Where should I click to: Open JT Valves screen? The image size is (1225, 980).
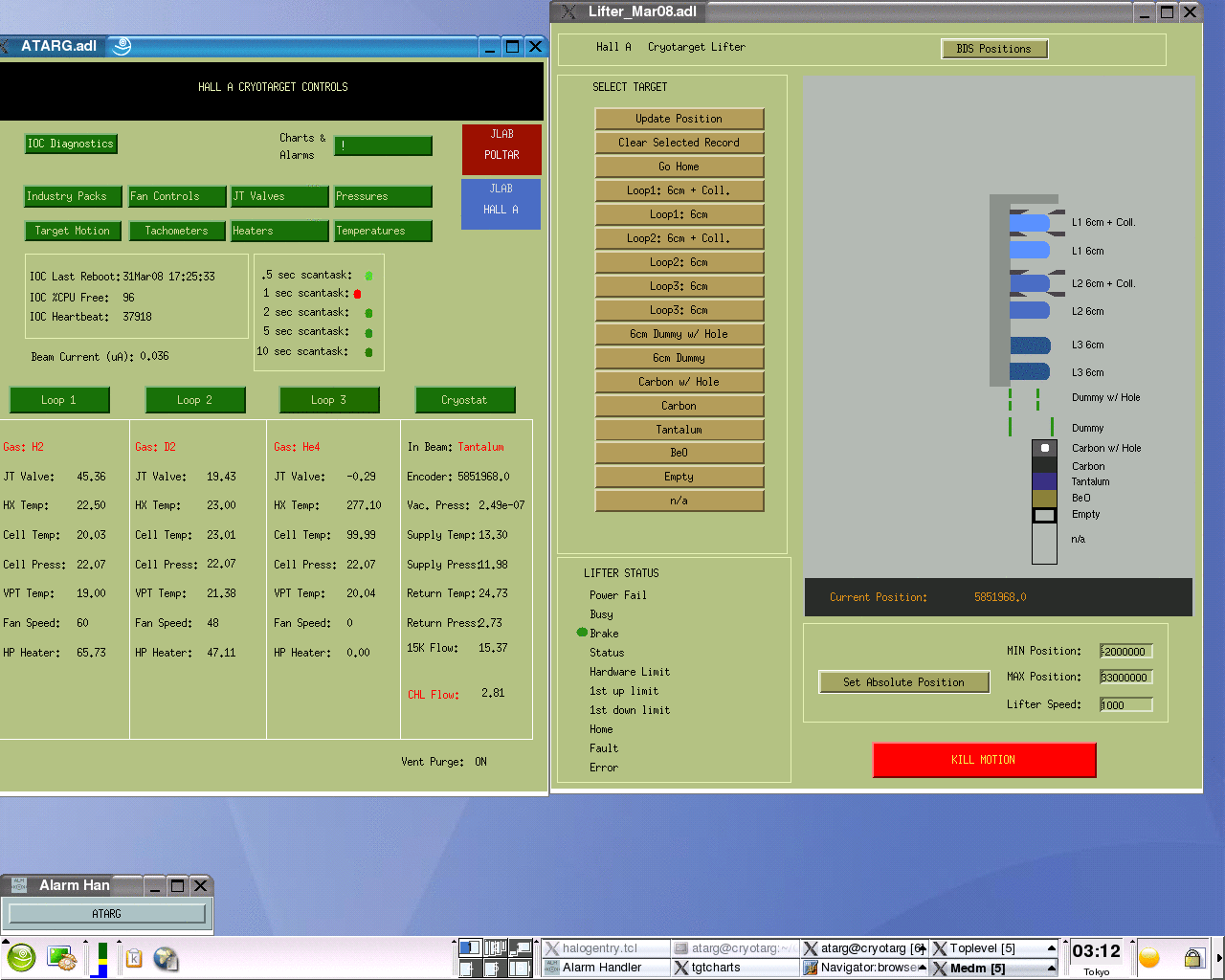coord(280,196)
